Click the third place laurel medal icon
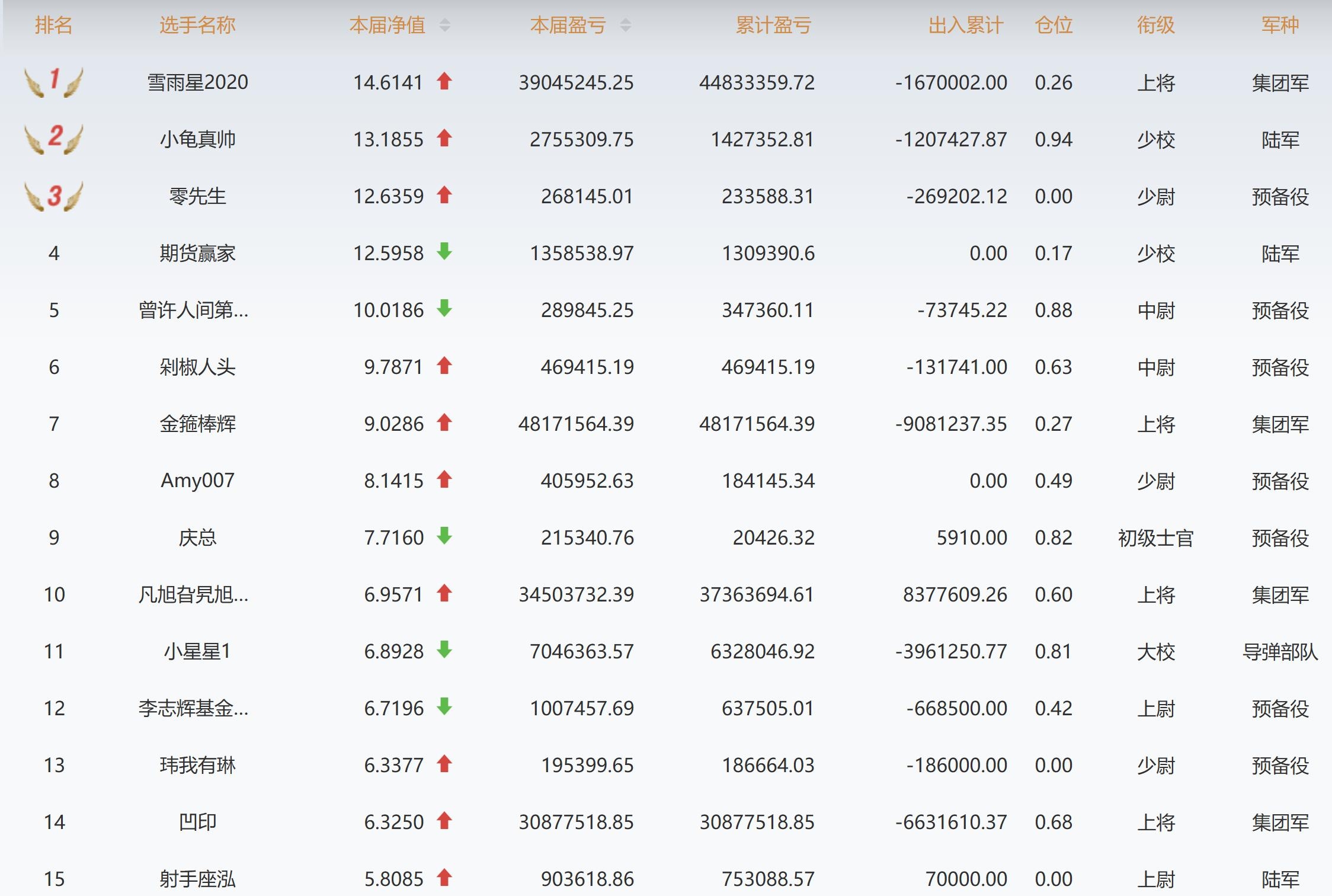1332x896 pixels. [x=53, y=196]
